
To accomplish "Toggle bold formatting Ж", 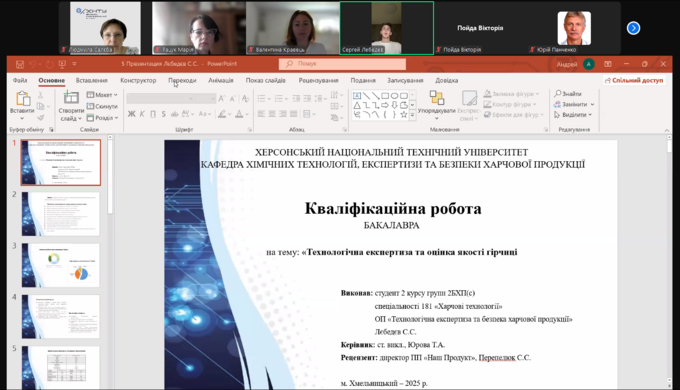I will pos(131,114).
